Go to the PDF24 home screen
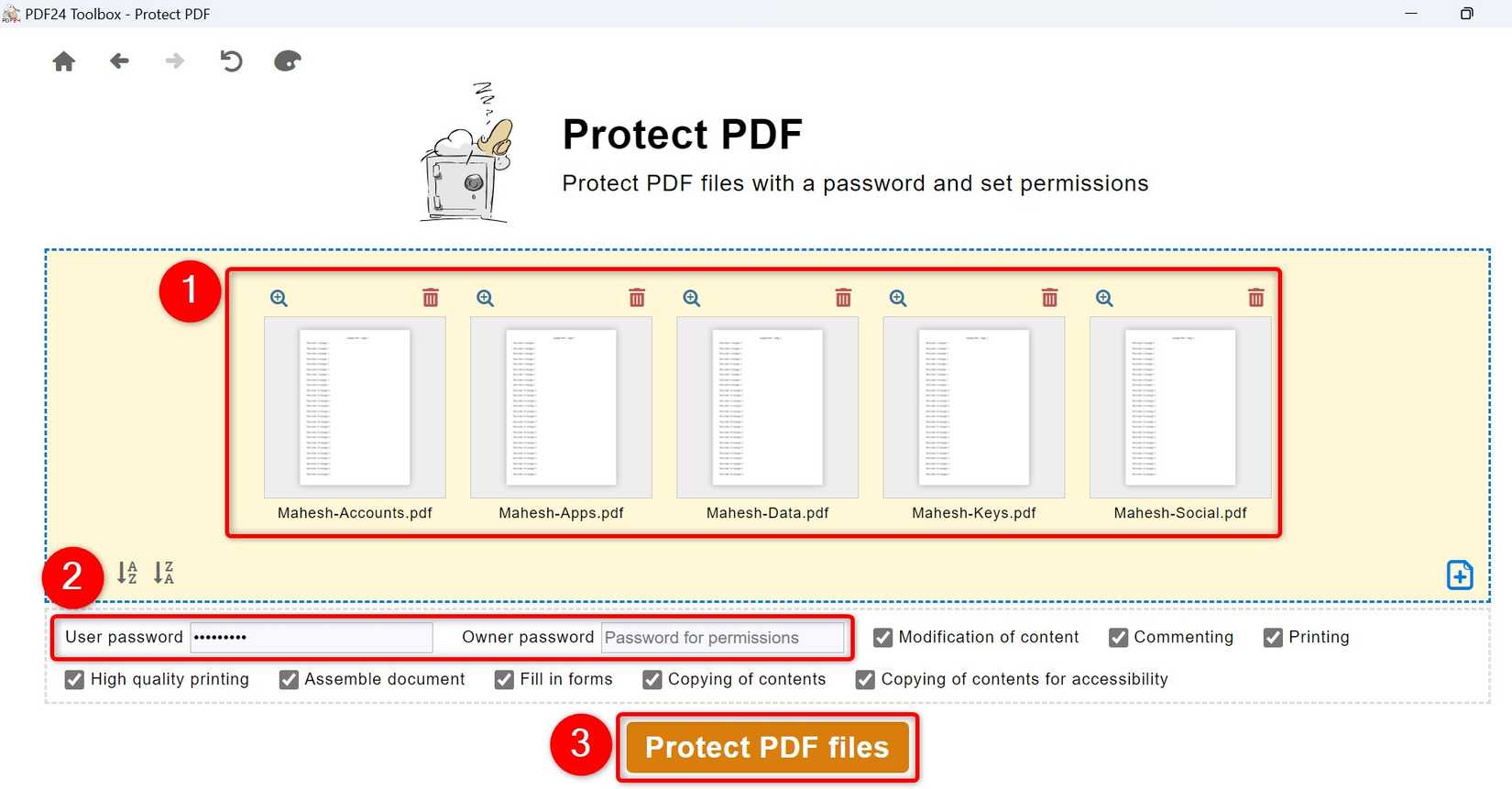Screen dimensions: 1512x789 coord(63,60)
